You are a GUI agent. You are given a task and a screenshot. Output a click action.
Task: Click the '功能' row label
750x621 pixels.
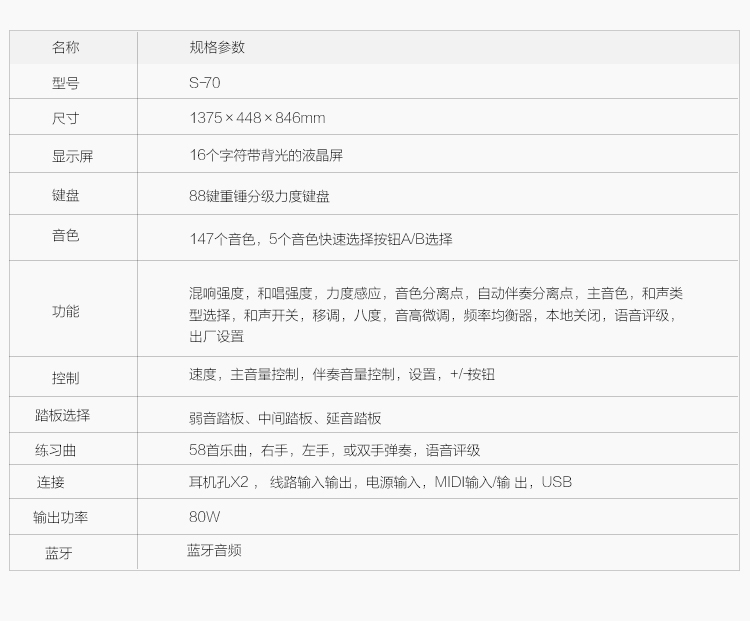[66, 311]
